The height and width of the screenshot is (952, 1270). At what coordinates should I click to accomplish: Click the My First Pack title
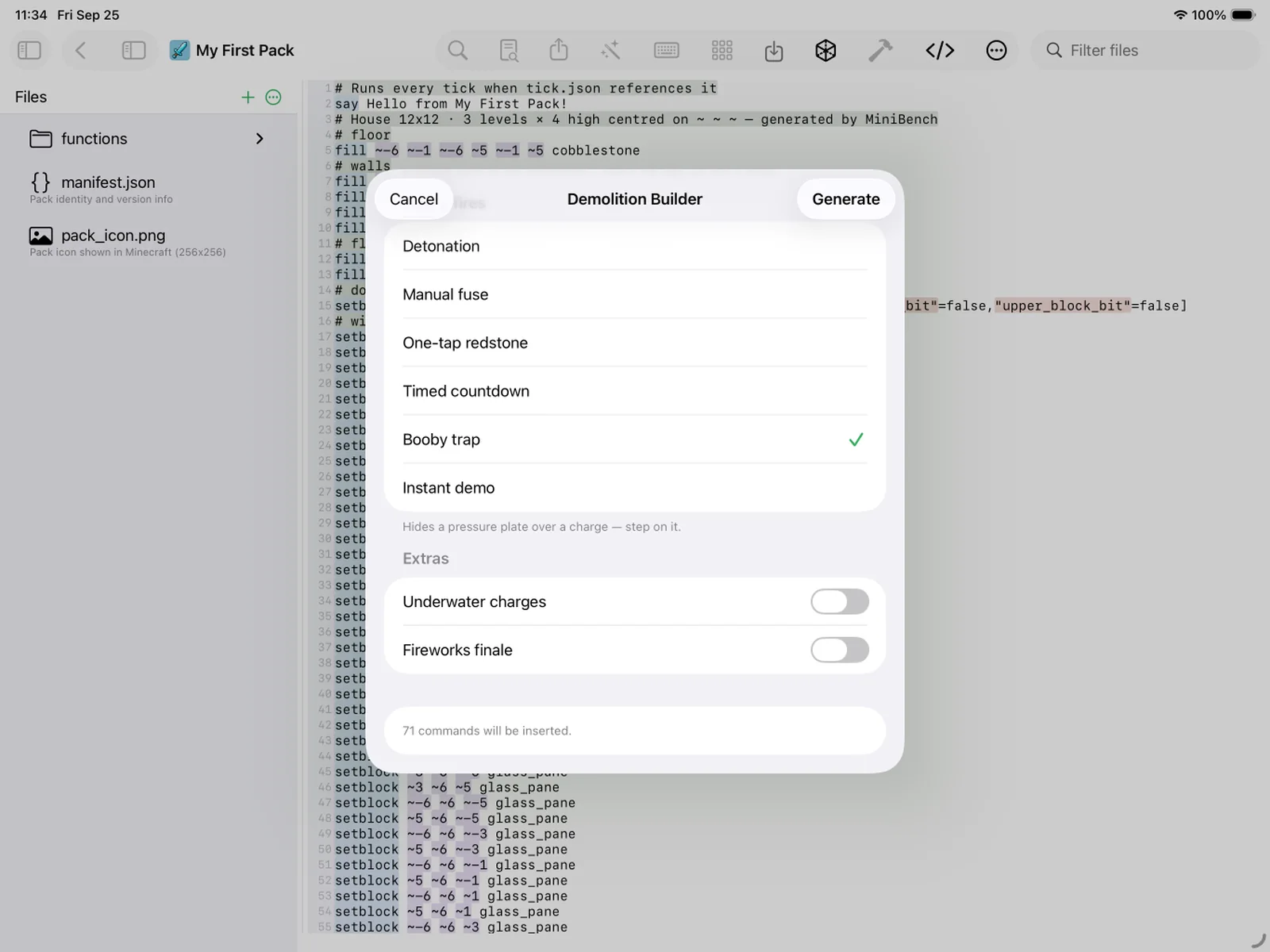pyautogui.click(x=244, y=51)
